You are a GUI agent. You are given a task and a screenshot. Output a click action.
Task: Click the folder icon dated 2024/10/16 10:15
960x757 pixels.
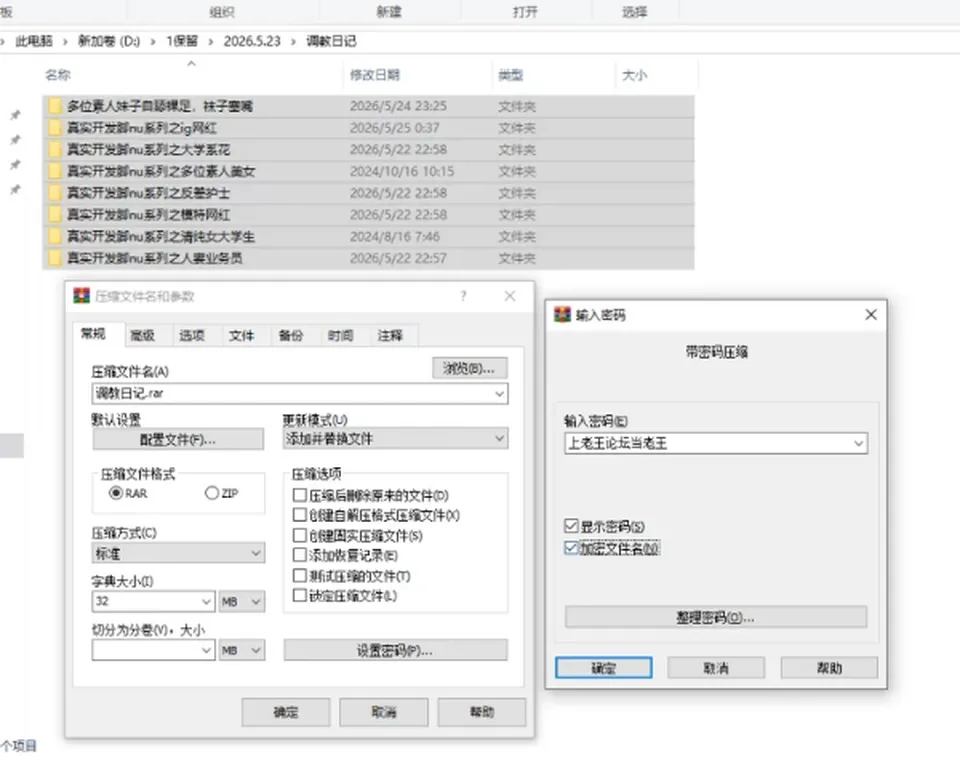[55, 171]
